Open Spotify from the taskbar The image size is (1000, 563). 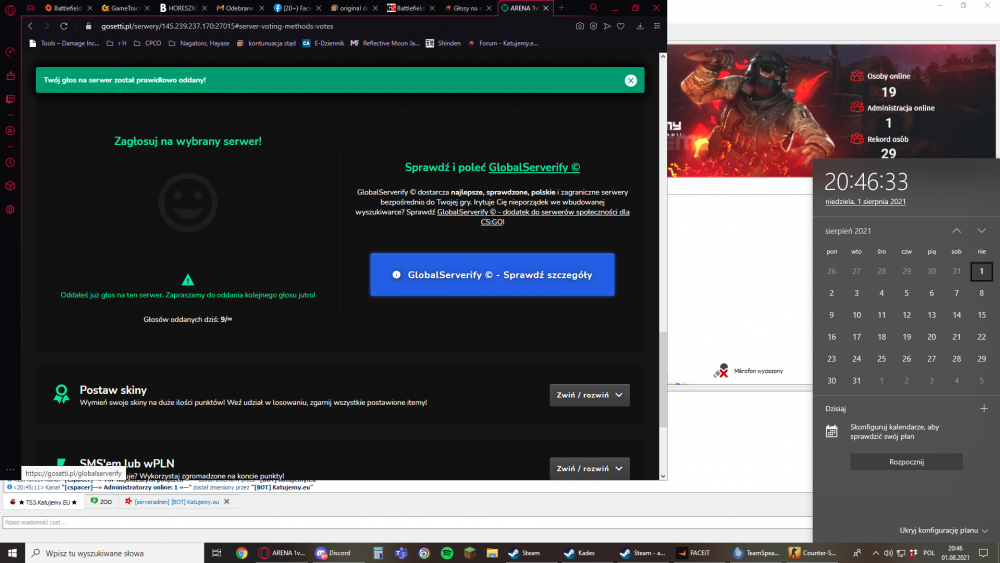coord(447,553)
